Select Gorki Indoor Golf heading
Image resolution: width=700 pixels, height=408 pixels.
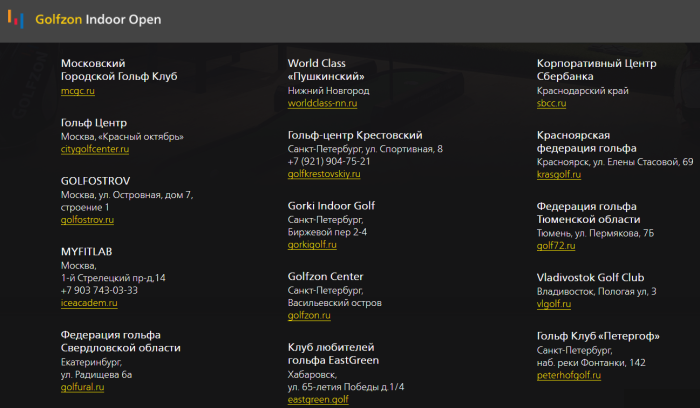click(331, 206)
